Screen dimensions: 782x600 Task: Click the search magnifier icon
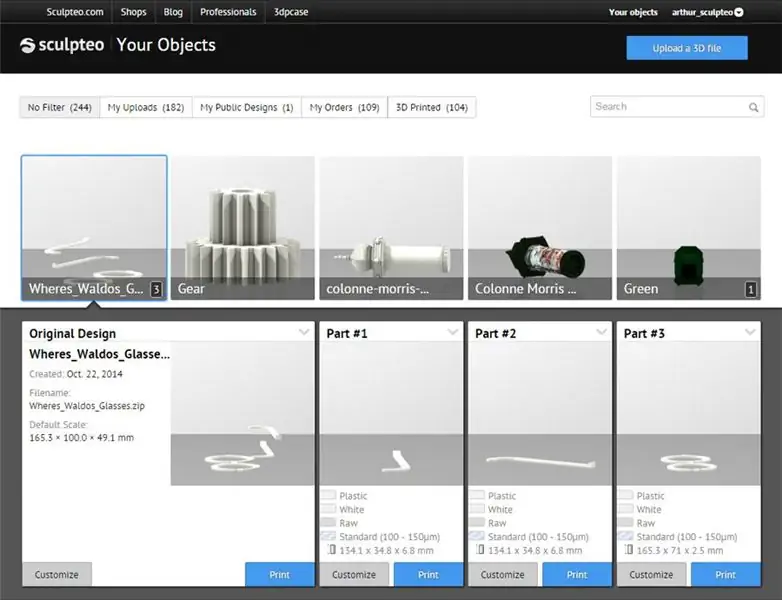(754, 107)
